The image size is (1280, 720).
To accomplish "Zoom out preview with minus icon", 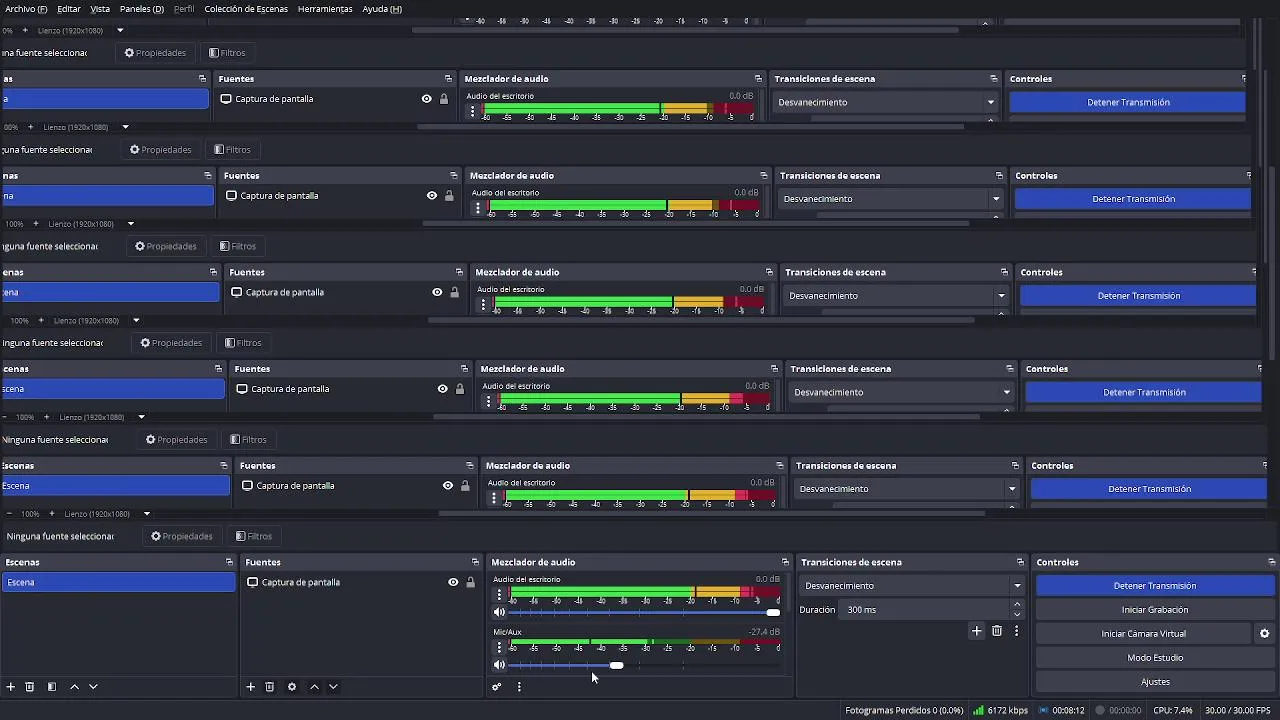I will 8,514.
